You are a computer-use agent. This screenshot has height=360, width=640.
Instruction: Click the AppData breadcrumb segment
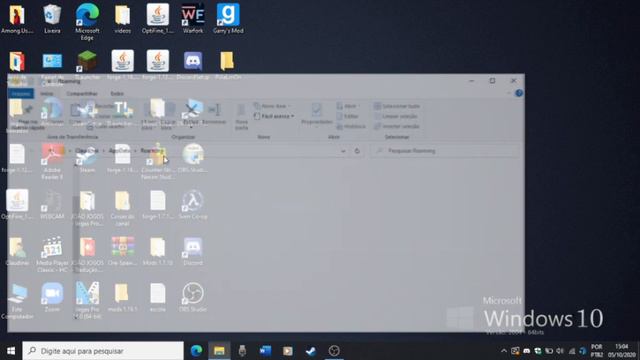tap(120, 151)
